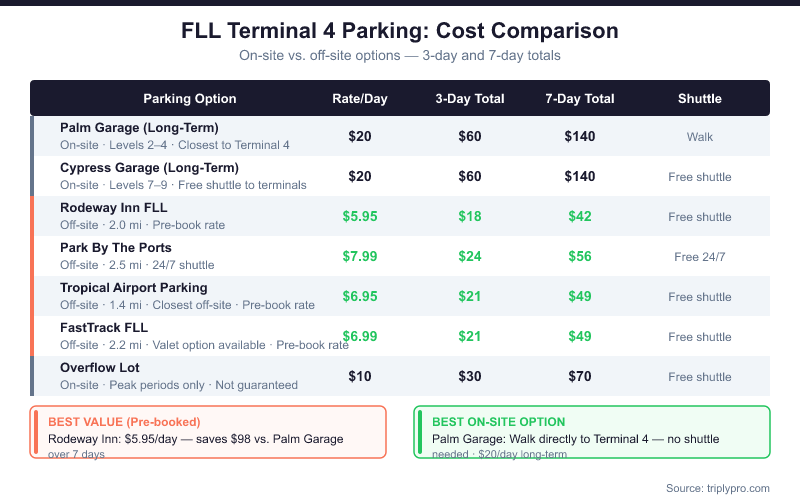Click the Rate/Day column header
This screenshot has width=800, height=500.
[x=360, y=99]
